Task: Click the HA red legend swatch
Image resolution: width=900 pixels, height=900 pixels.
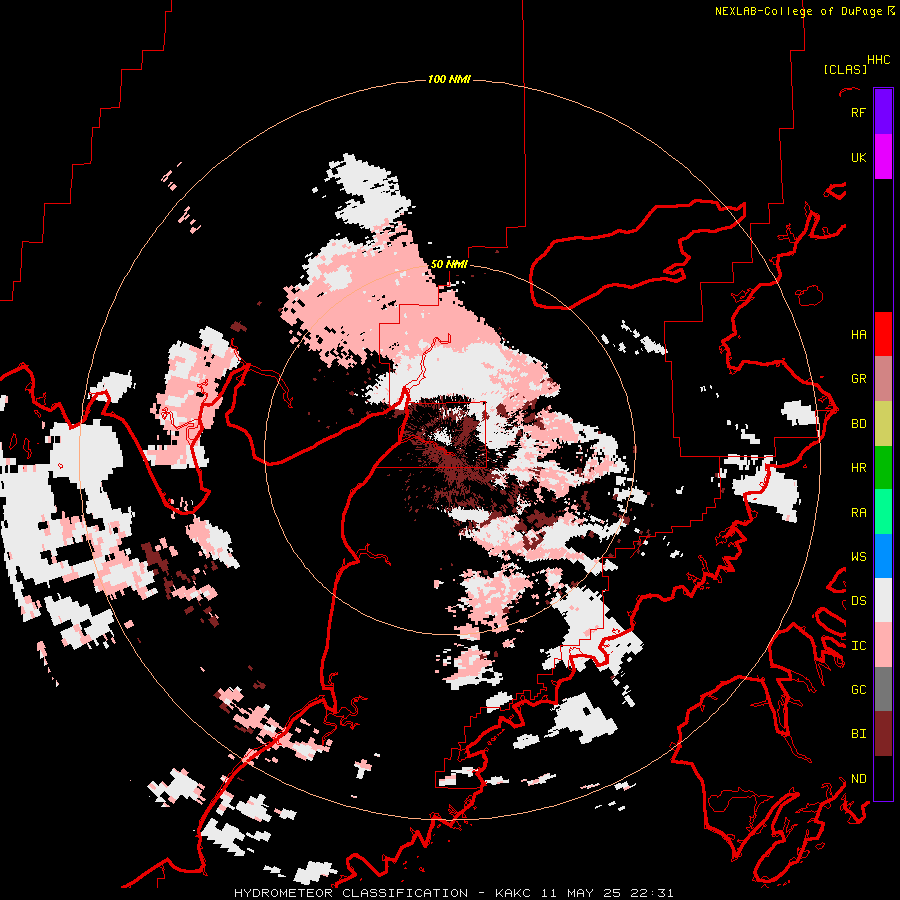Action: [883, 334]
